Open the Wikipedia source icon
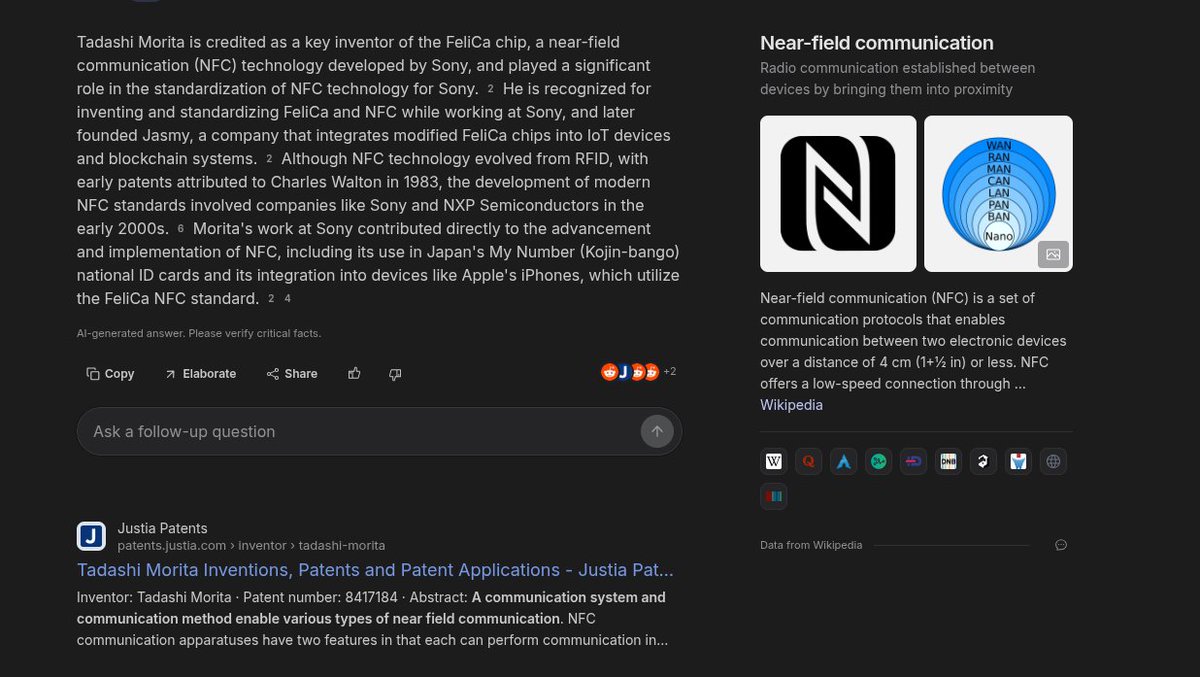Screen dimensions: 1200x677 point(774,461)
